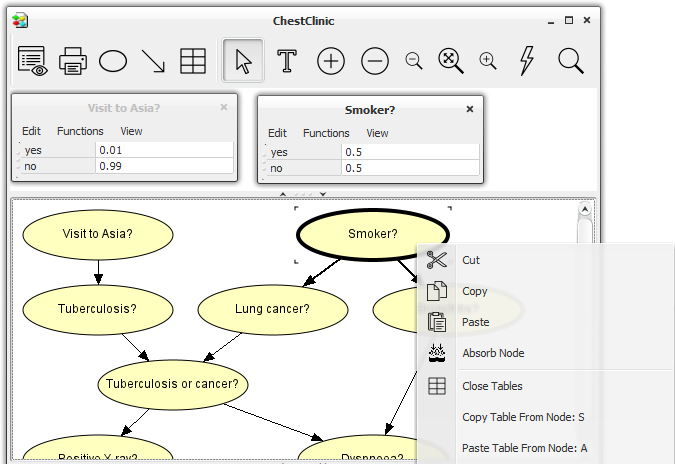Open View menu in Smoker table
Screen dimensions: 675x464
tap(377, 133)
